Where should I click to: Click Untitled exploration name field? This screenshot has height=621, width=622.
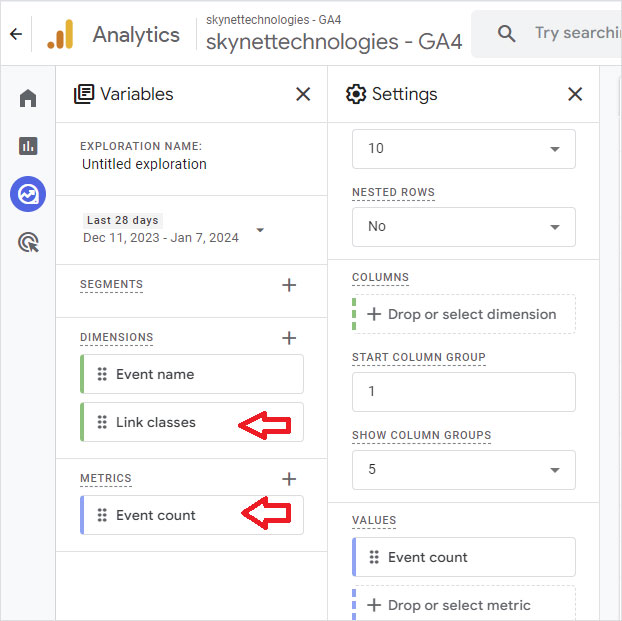click(x=144, y=164)
